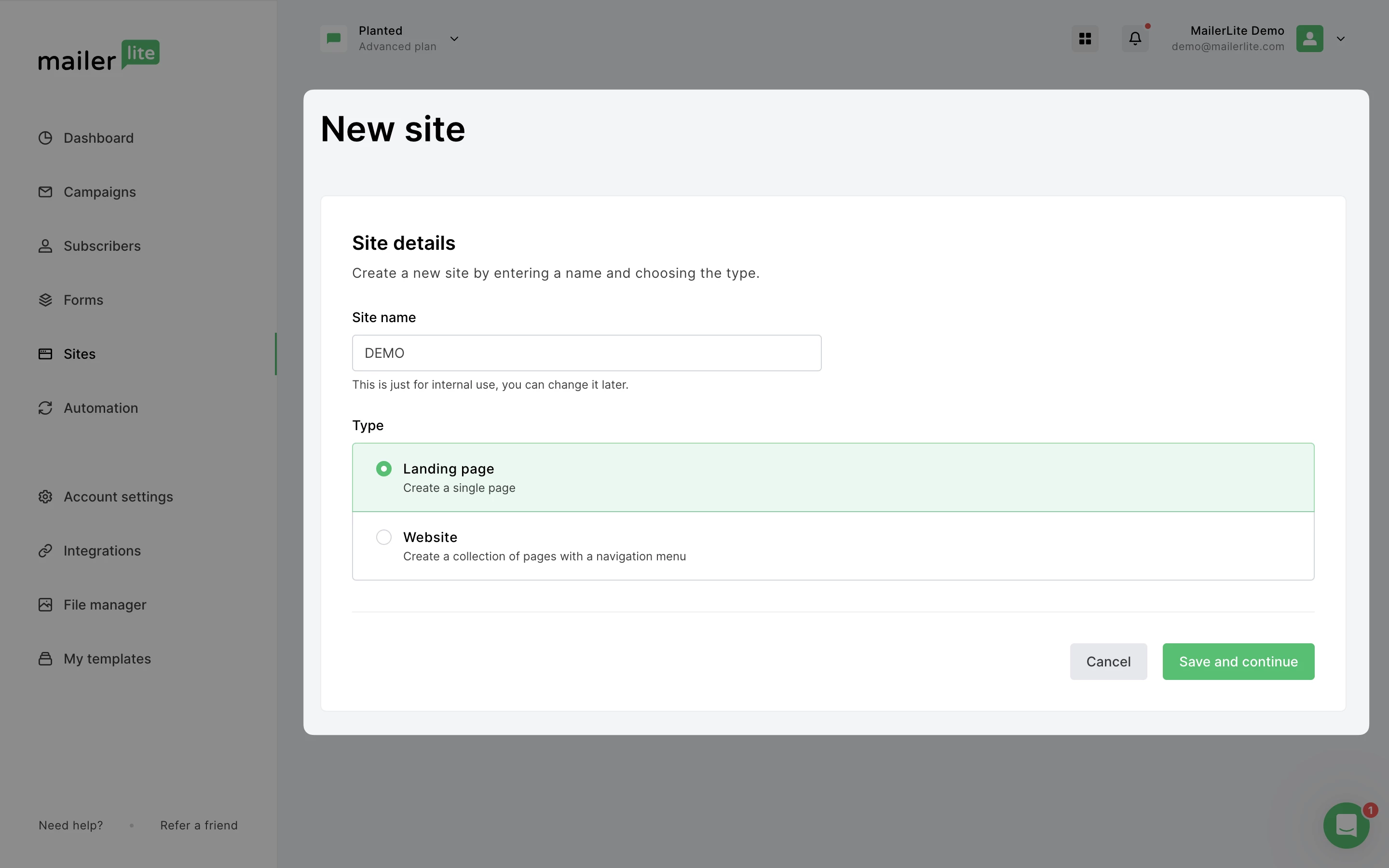This screenshot has width=1389, height=868.
Task: Click the Dashboard clock icon
Action: 45,138
